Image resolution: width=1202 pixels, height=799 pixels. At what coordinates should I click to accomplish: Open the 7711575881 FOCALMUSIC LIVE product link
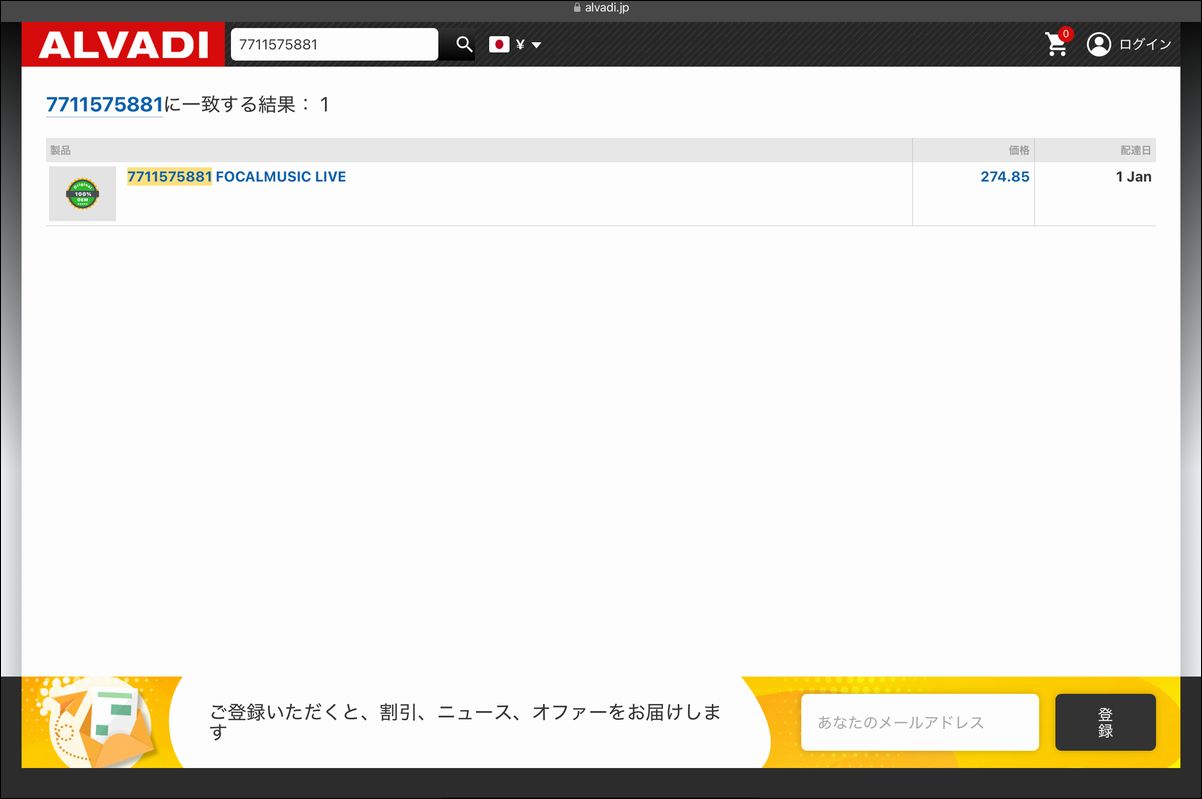click(236, 177)
